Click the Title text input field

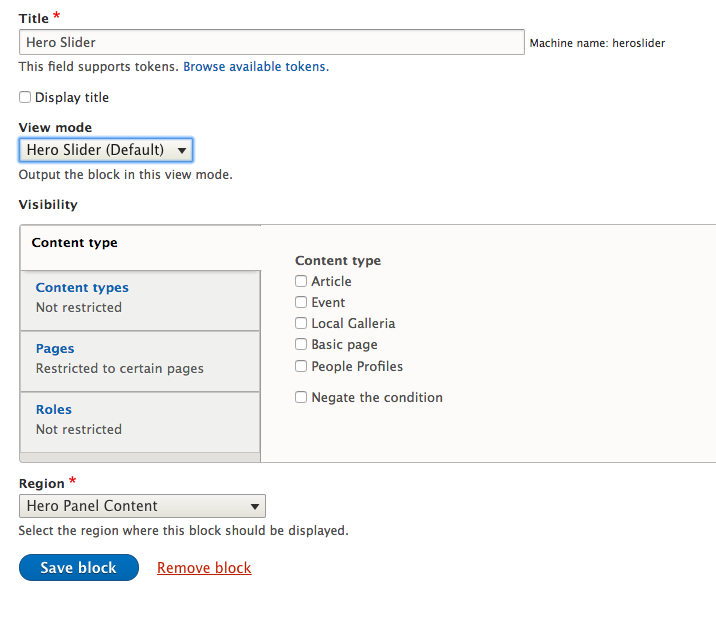(271, 42)
